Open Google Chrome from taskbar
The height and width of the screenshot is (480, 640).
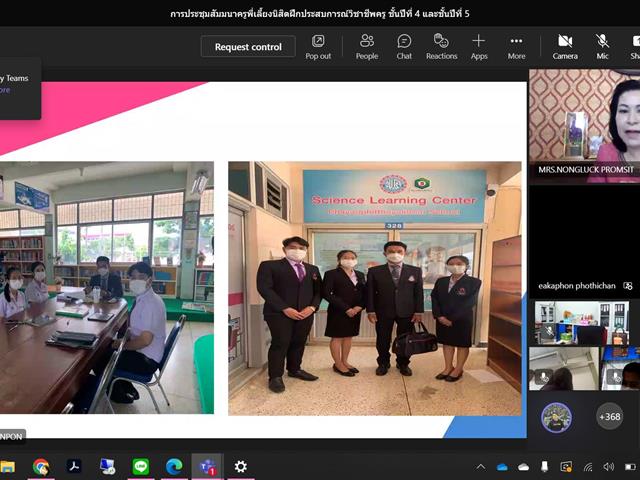[41, 467]
